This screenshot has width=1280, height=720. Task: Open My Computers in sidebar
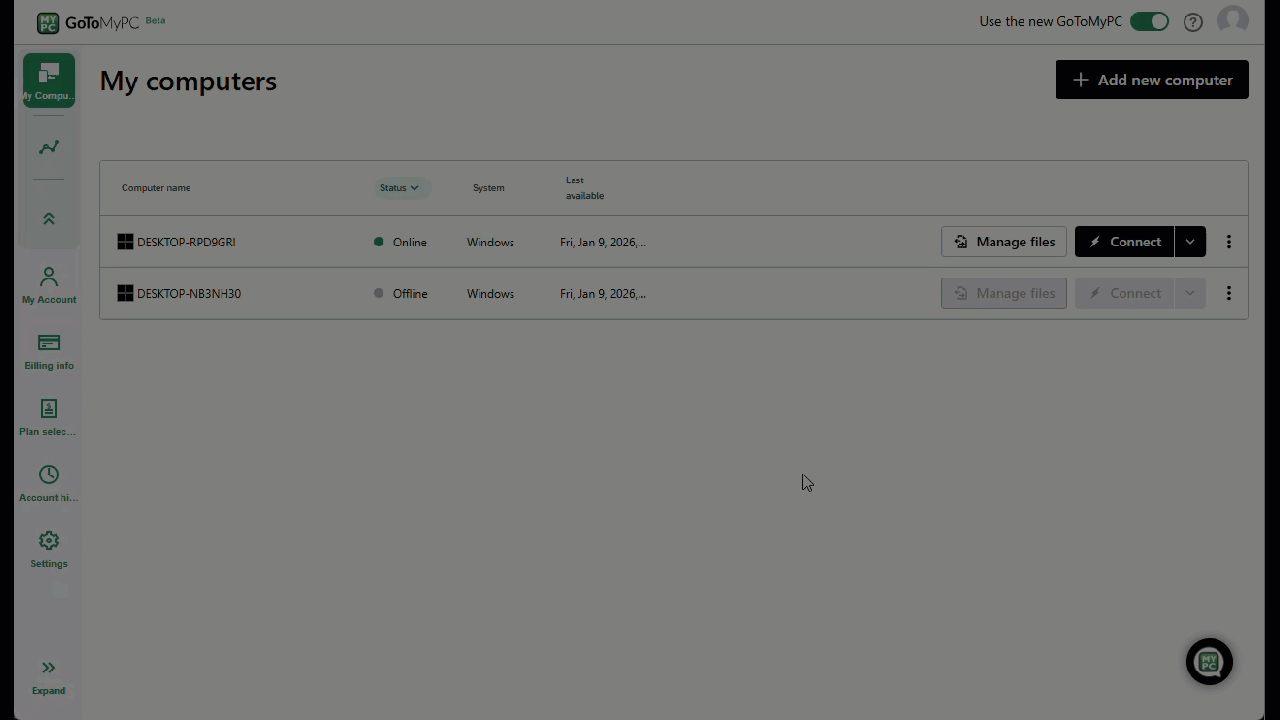pos(49,80)
